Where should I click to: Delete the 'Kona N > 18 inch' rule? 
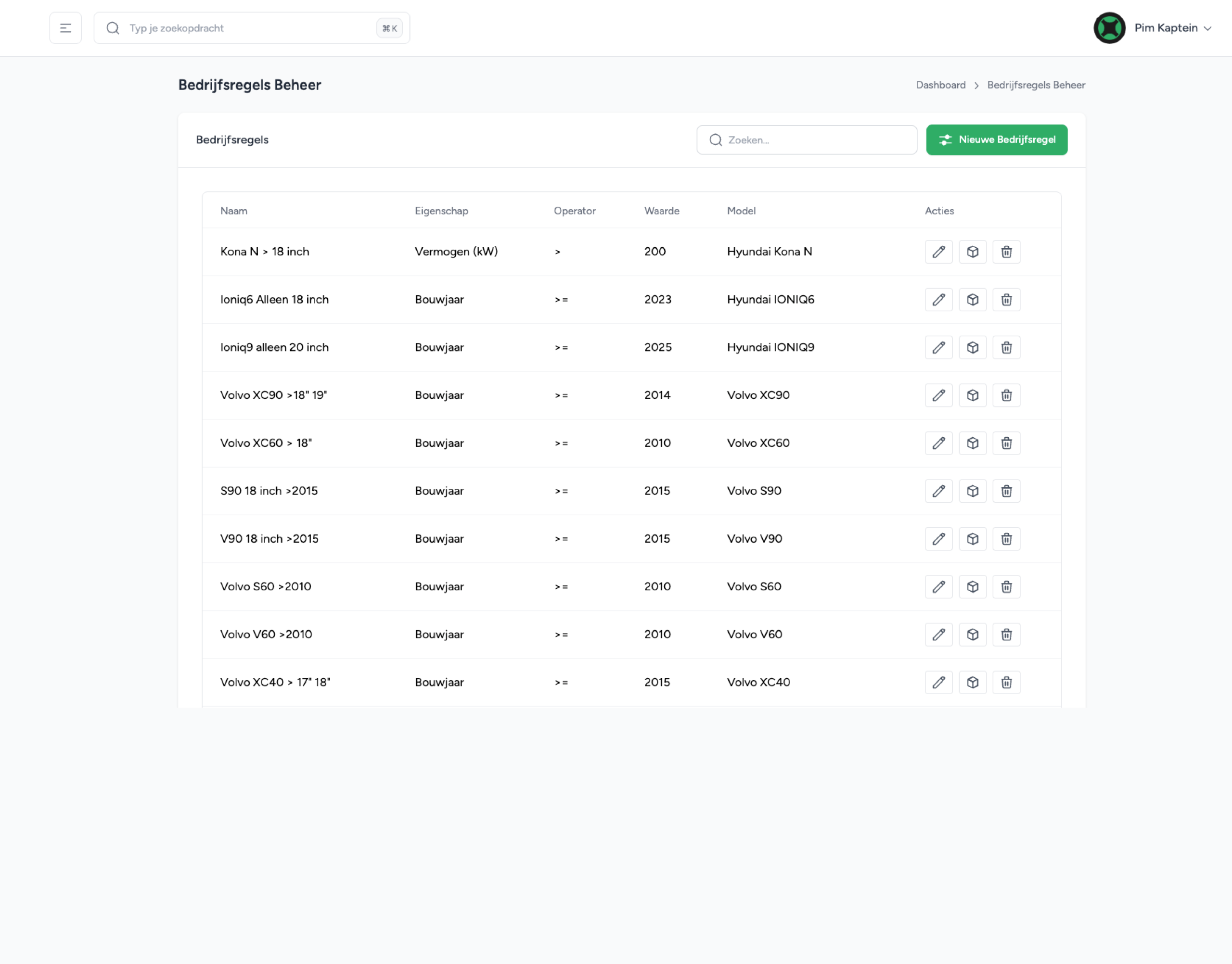click(1006, 252)
